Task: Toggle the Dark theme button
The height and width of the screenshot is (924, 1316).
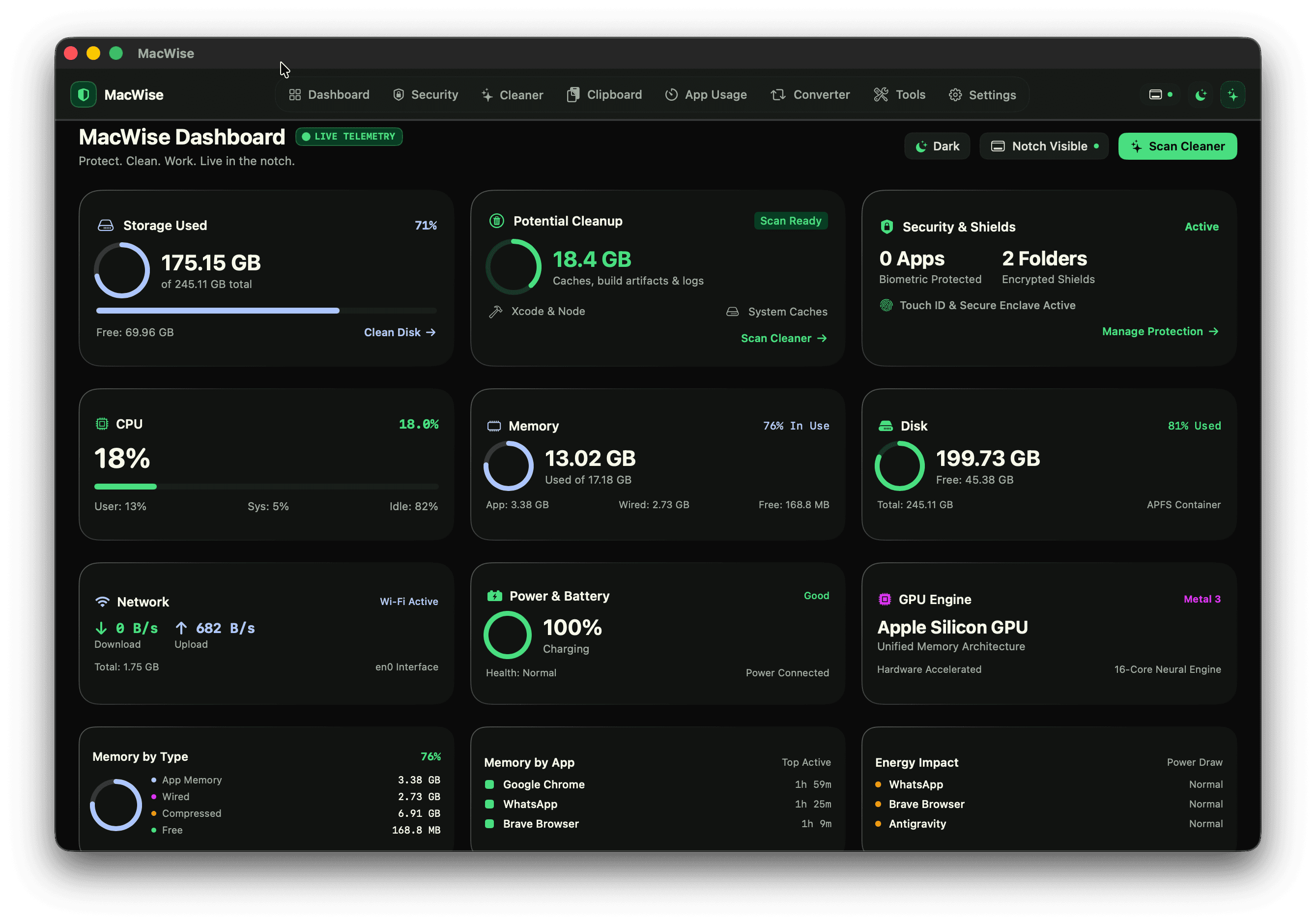Action: click(x=937, y=146)
